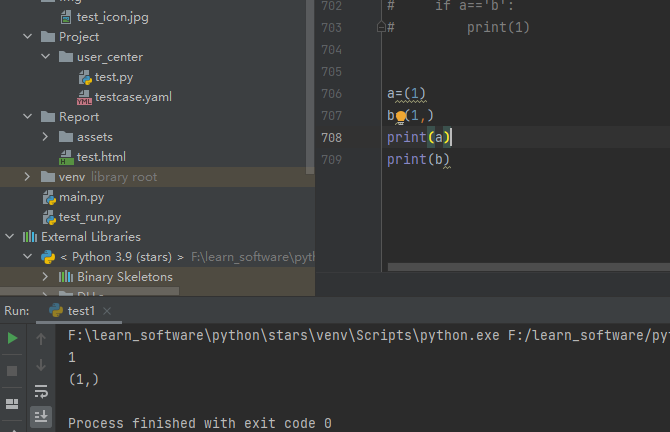This screenshot has height=432, width=670.
Task: Click on code line print(b)
Action: click(x=418, y=159)
